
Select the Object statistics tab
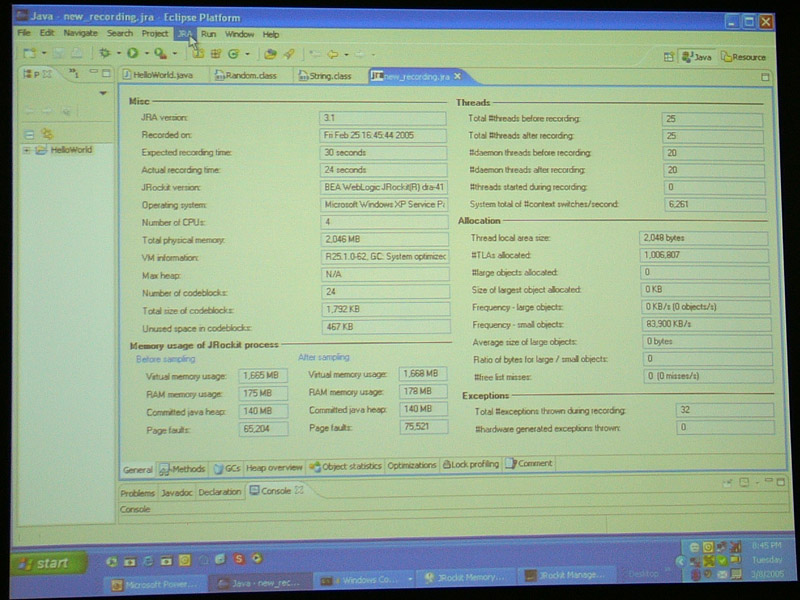point(345,466)
